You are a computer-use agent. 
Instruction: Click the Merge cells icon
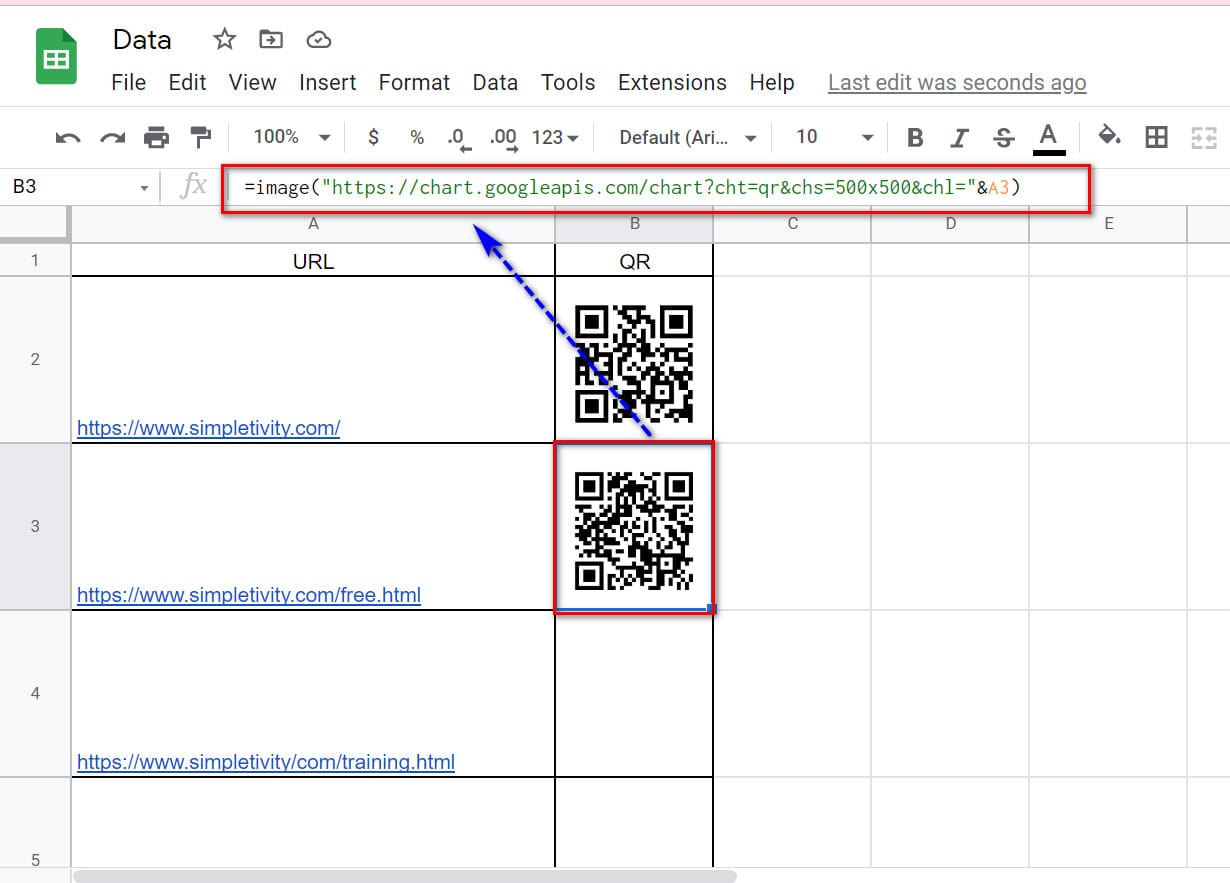pyautogui.click(x=1203, y=138)
